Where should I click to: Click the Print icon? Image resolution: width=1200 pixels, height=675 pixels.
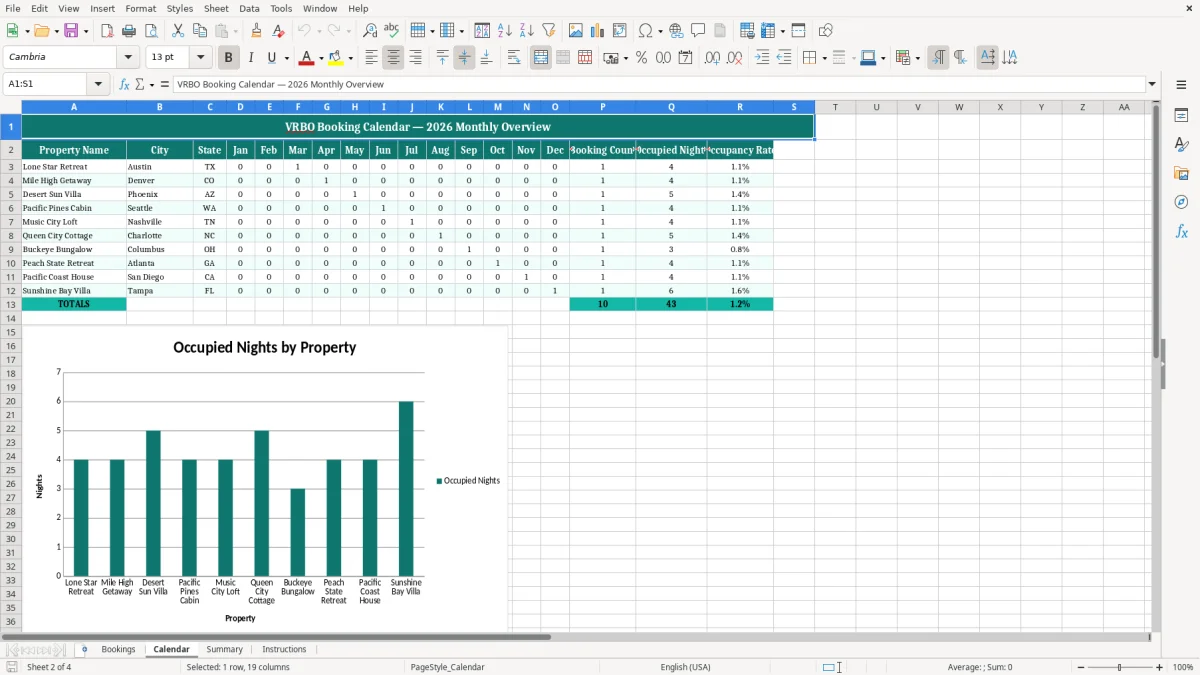click(x=129, y=31)
